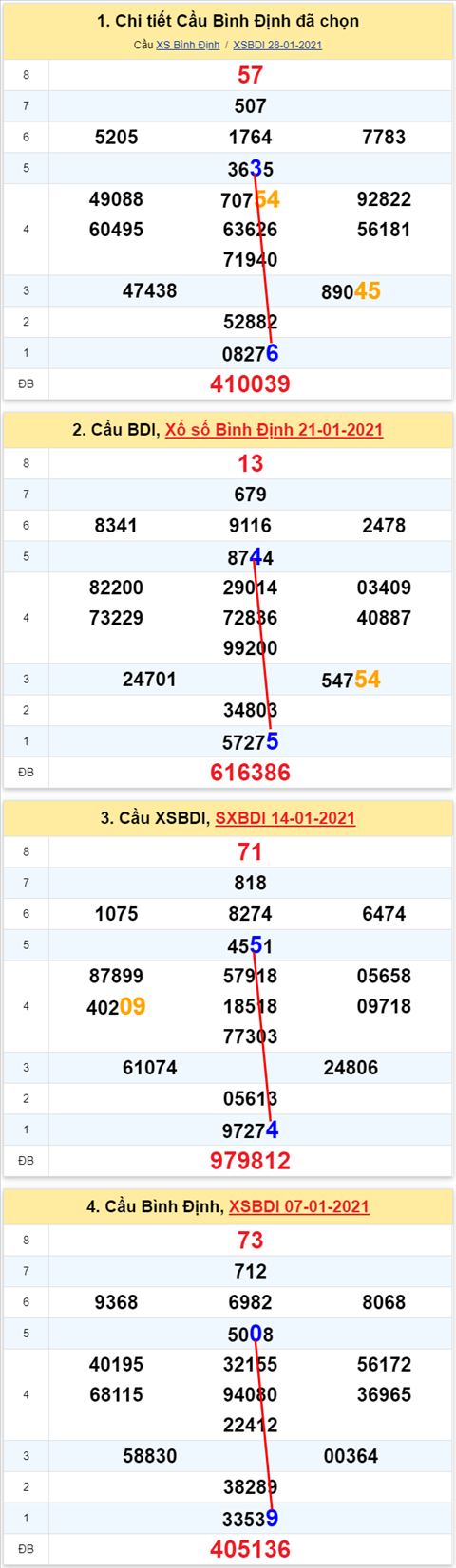Open the XS Bình Định link
The width and height of the screenshot is (456, 1568).
coord(187,45)
